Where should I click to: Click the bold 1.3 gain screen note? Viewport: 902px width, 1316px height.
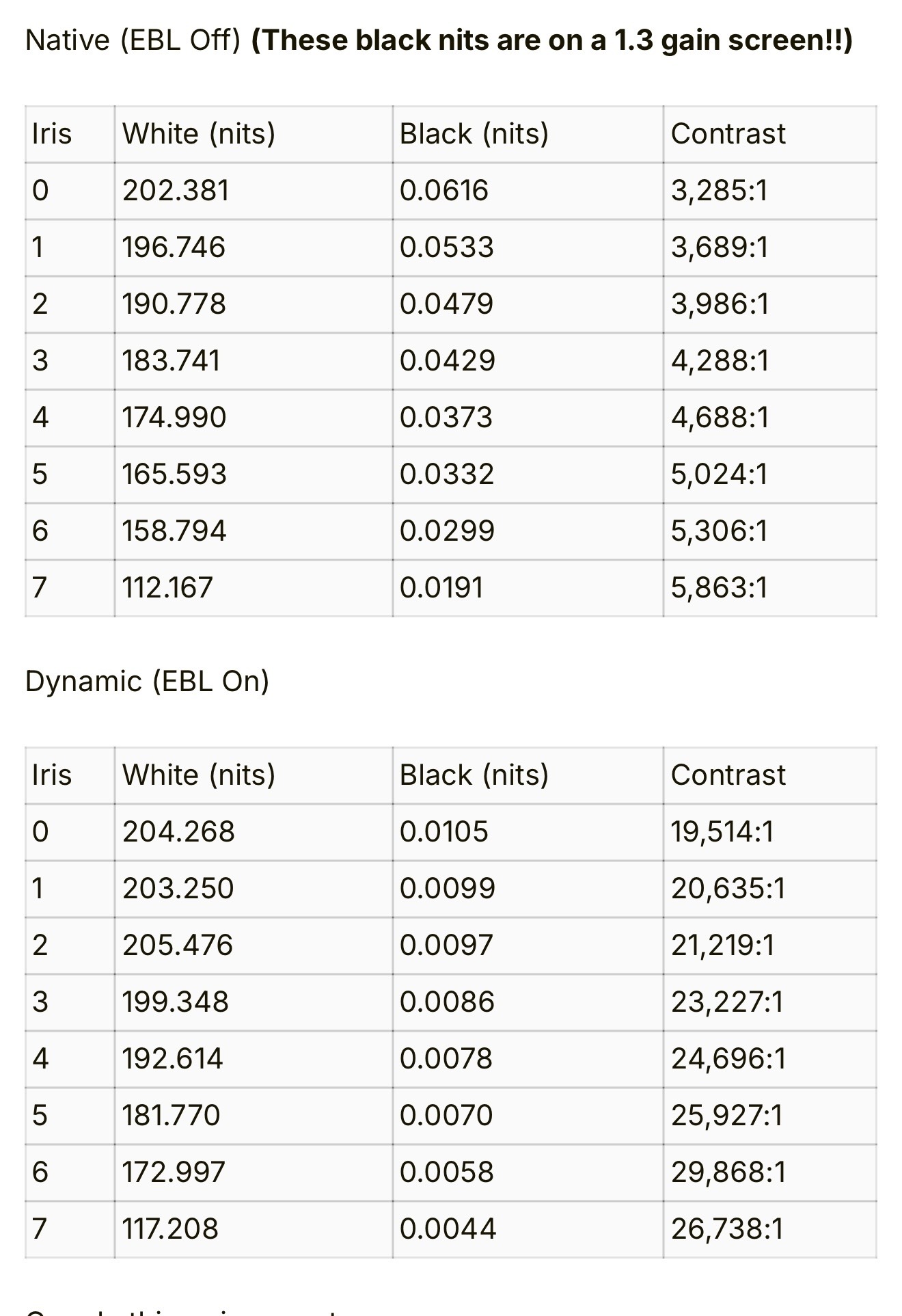point(551,41)
